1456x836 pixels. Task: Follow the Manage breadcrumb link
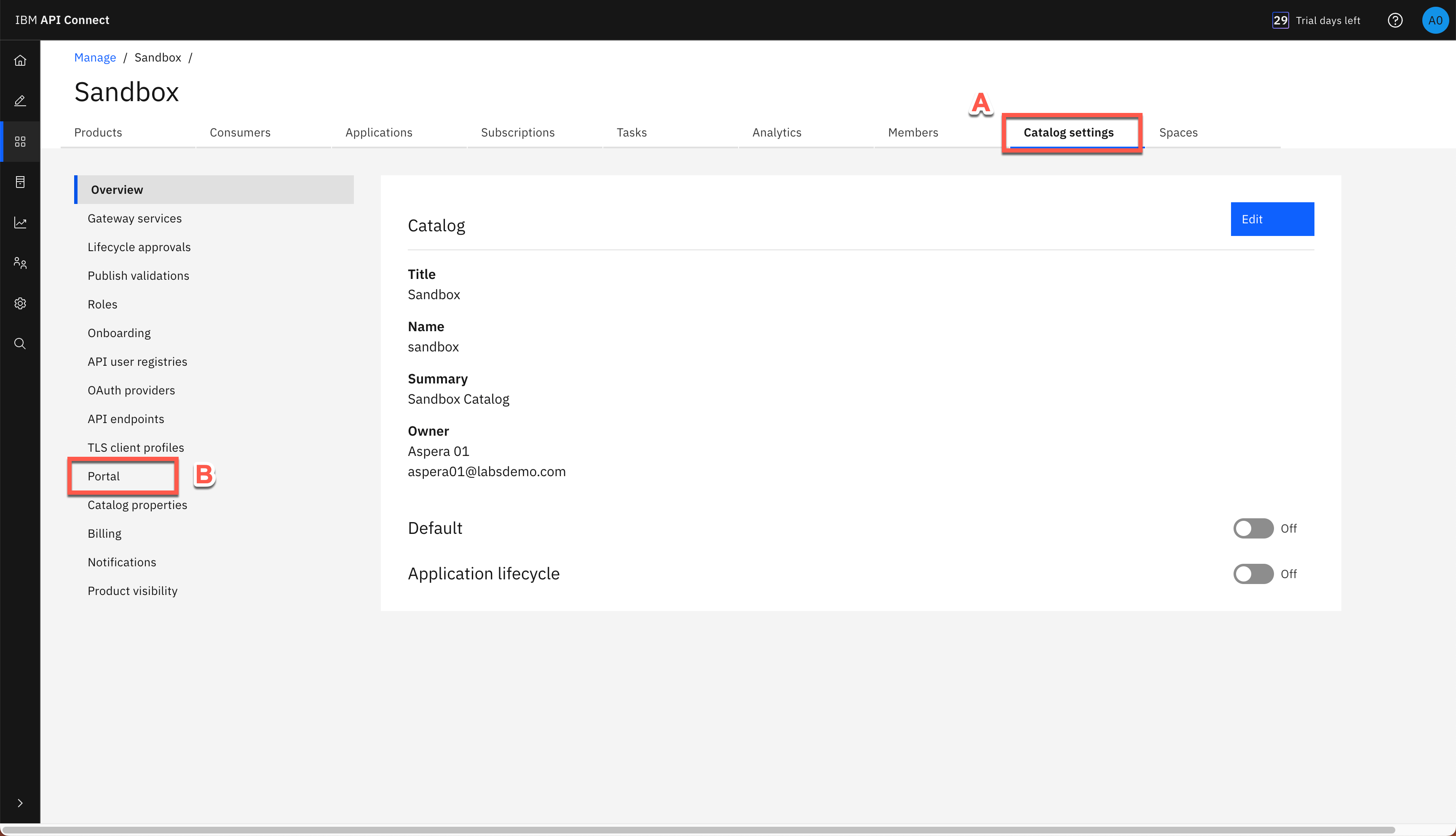pyautogui.click(x=95, y=57)
